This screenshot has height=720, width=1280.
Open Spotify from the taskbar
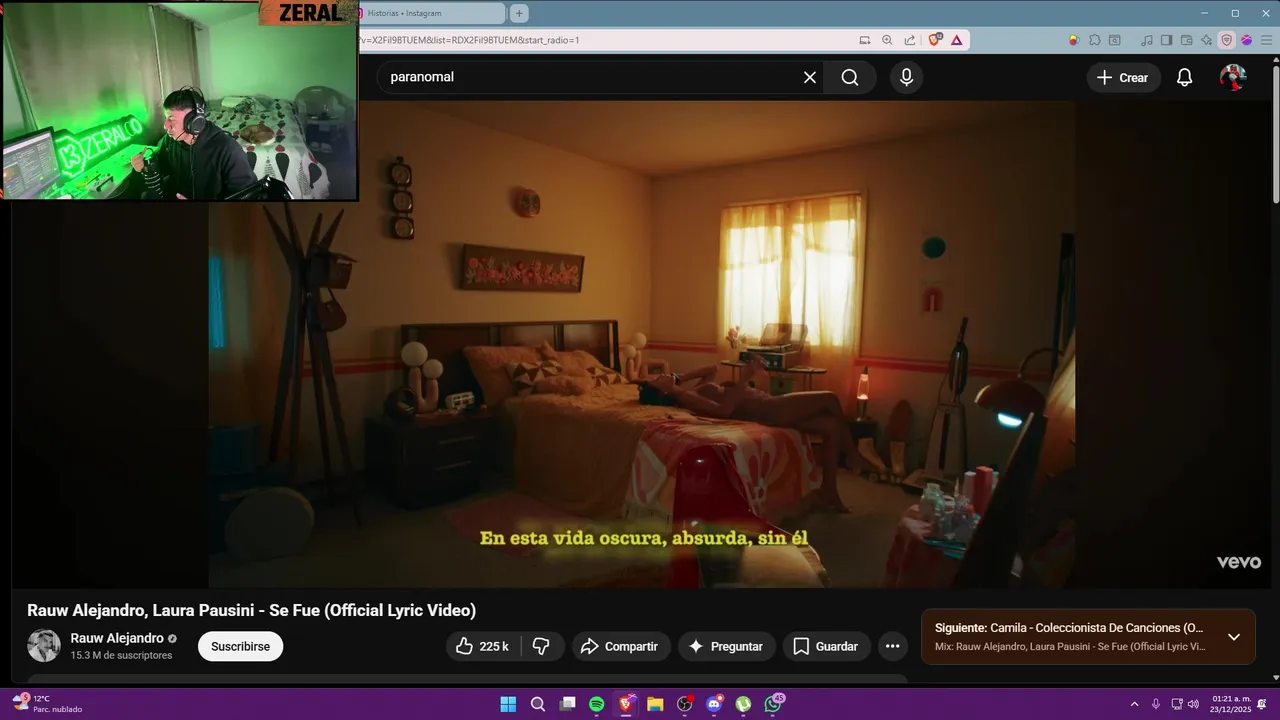coord(597,704)
